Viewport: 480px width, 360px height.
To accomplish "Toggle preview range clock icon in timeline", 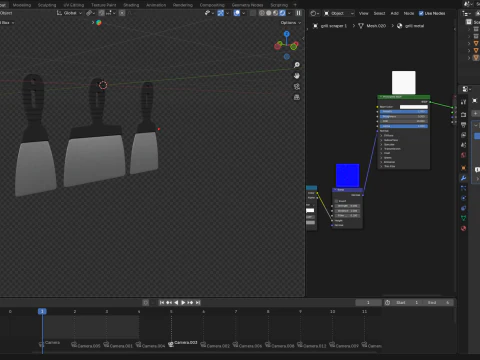I will coord(387,303).
